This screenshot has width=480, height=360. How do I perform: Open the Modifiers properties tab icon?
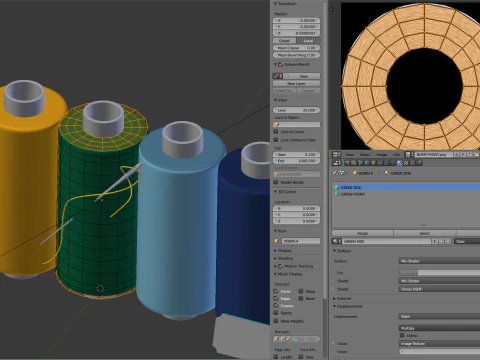pyautogui.click(x=386, y=163)
